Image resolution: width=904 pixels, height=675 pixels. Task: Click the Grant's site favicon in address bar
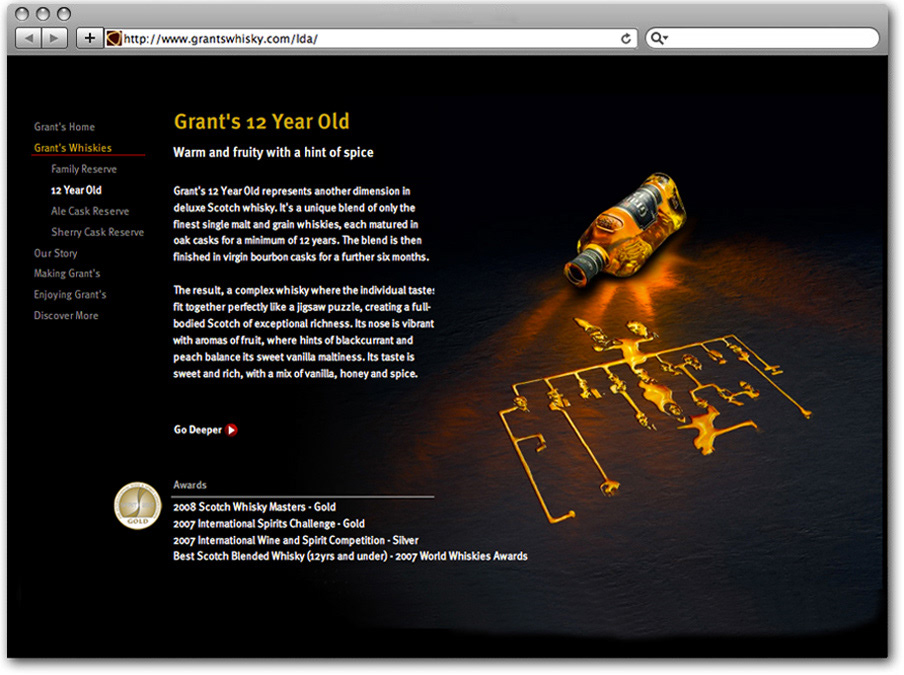click(x=114, y=39)
